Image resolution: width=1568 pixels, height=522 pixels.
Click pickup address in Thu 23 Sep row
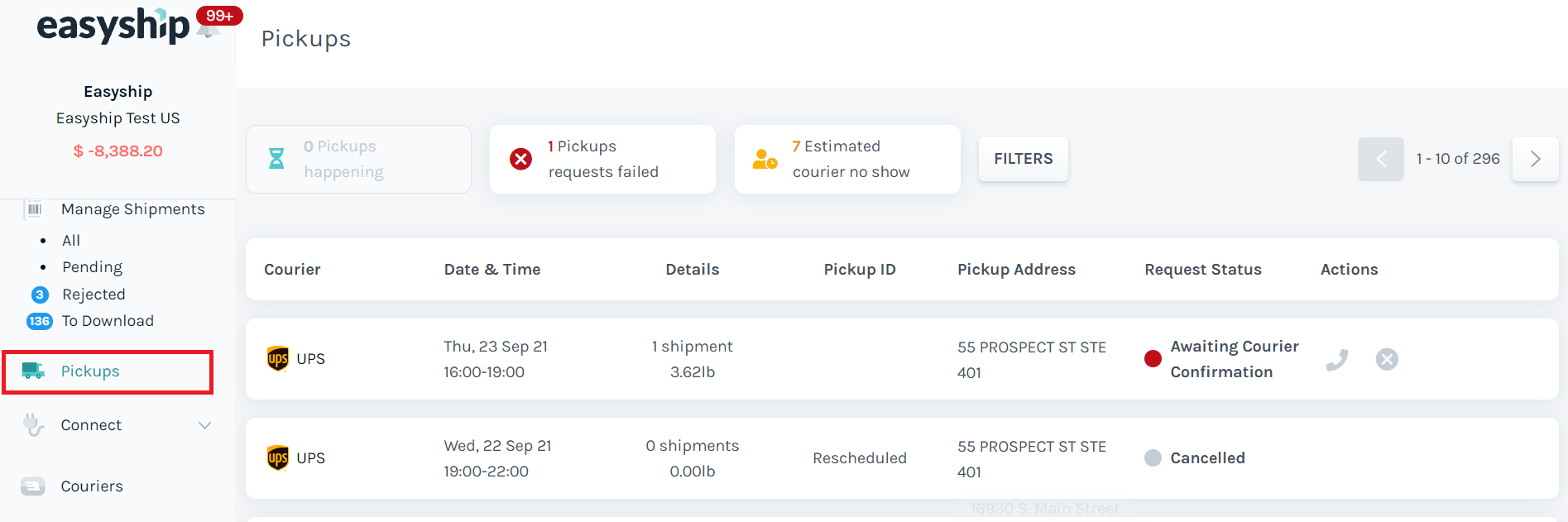pos(1032,360)
